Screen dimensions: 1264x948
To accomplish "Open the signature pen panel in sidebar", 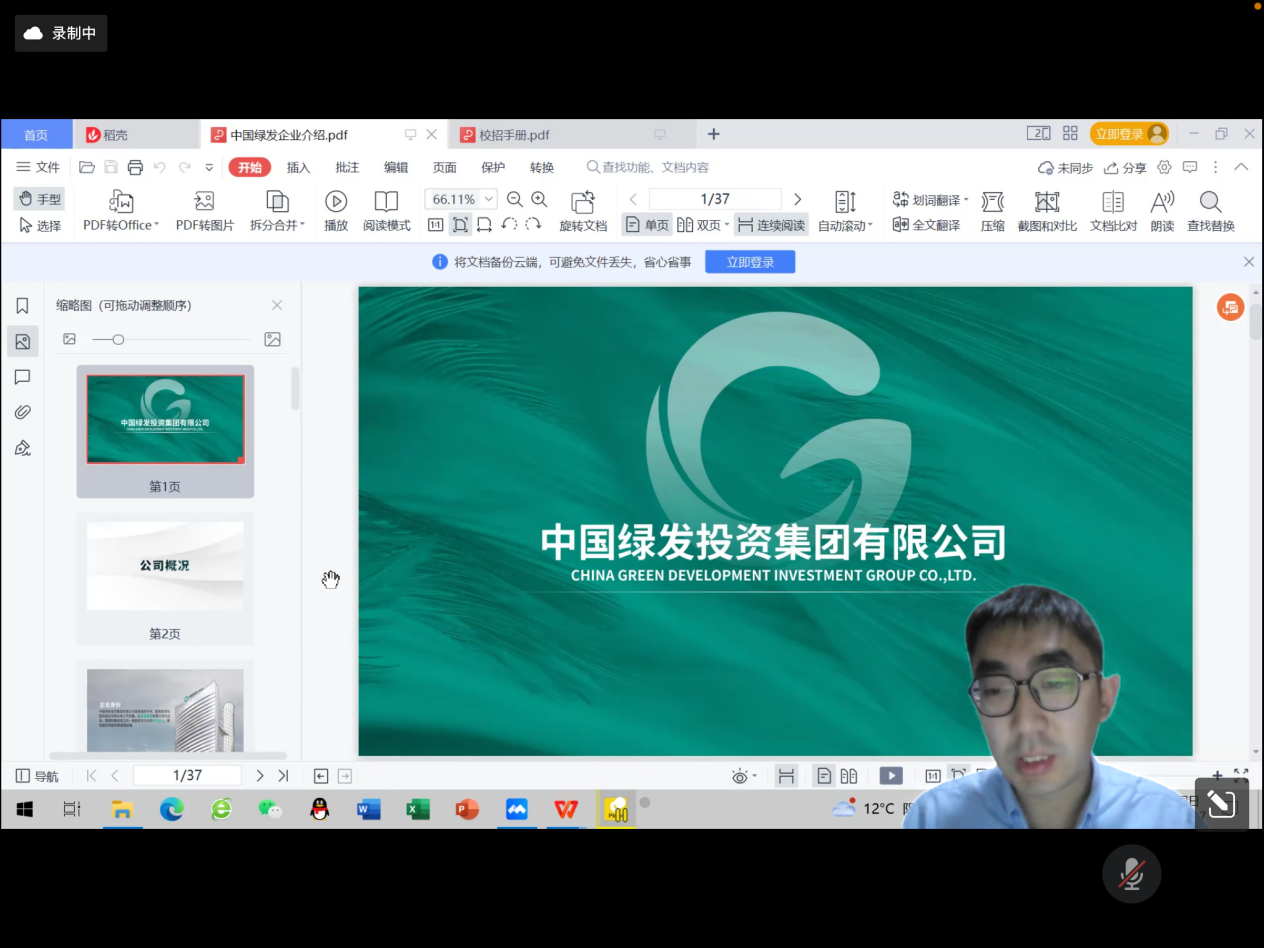I will coord(22,447).
